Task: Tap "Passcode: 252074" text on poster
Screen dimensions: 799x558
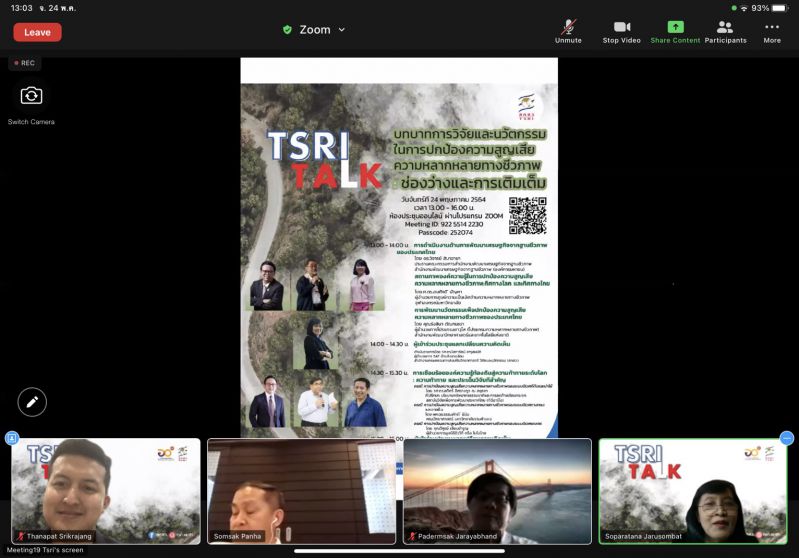Action: click(x=445, y=232)
